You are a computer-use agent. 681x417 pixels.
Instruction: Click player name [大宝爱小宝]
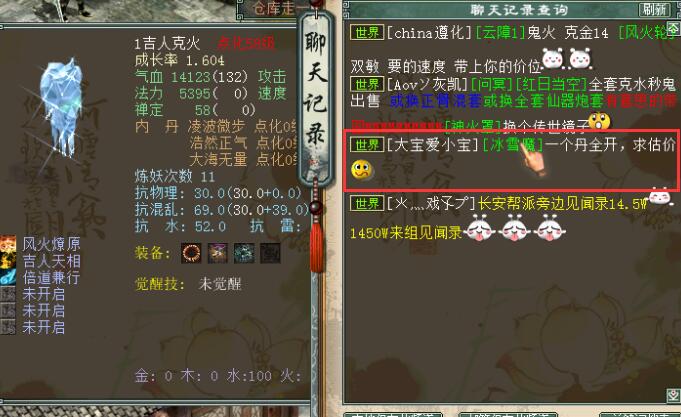coord(433,145)
